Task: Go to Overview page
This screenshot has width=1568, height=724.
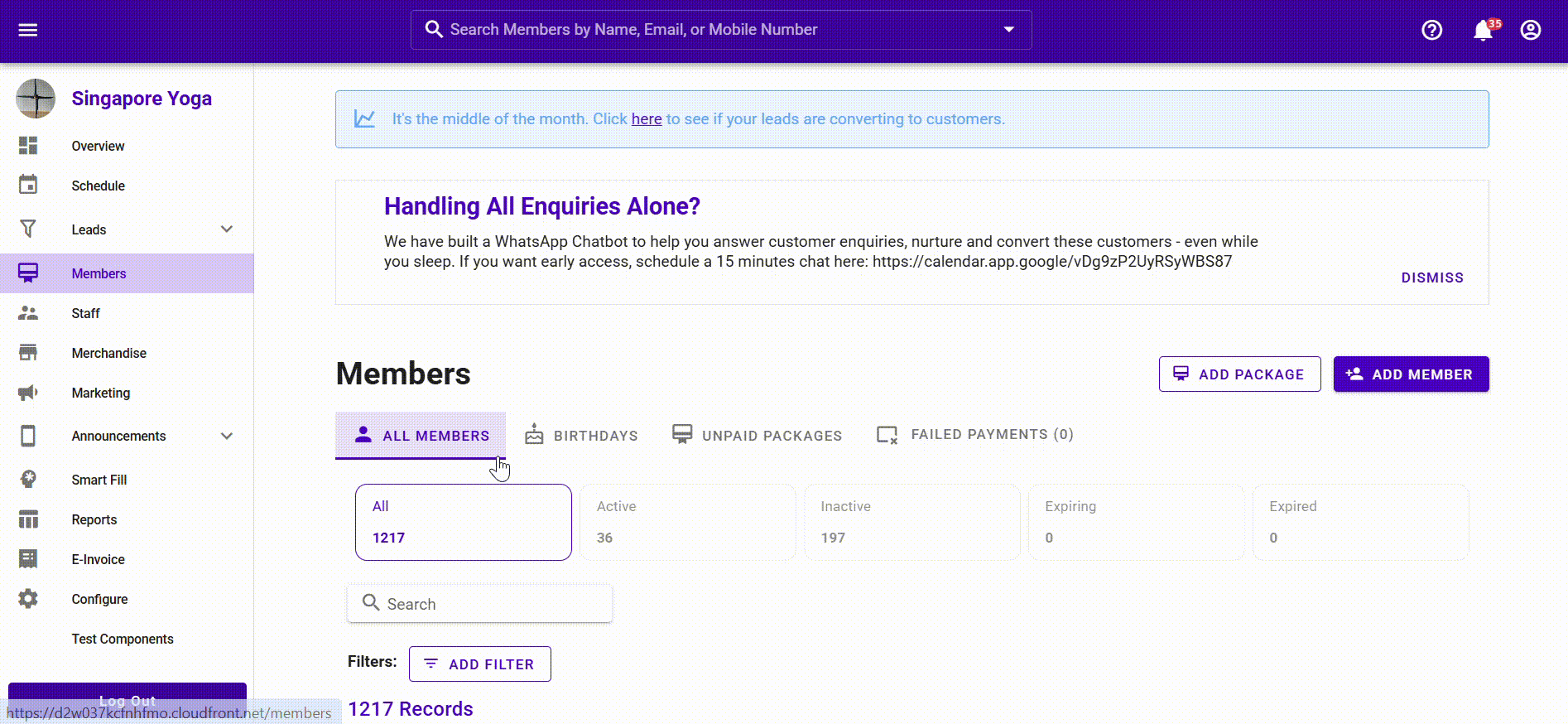Action: [98, 146]
